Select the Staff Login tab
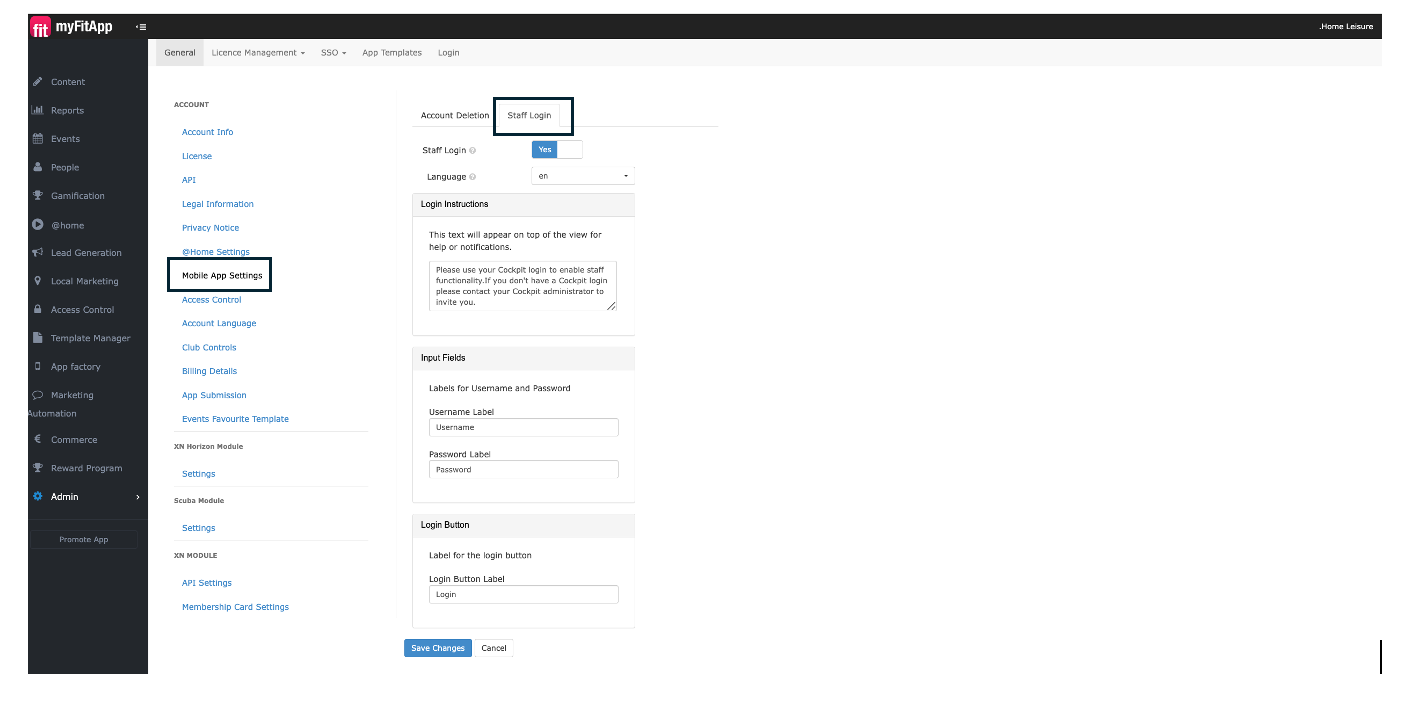 529,115
